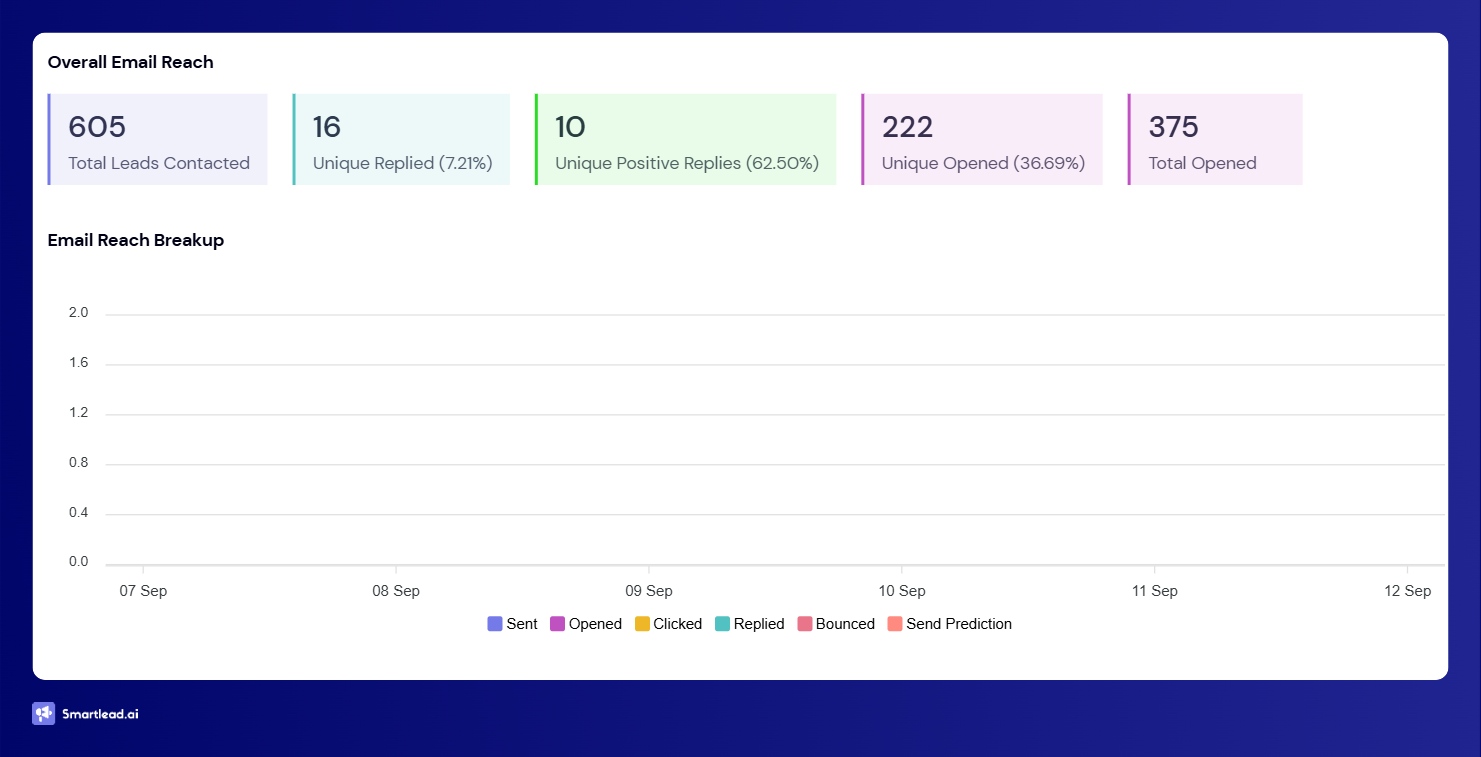The height and width of the screenshot is (757, 1481).
Task: Disable the Send Prediction legend series
Action: (949, 624)
